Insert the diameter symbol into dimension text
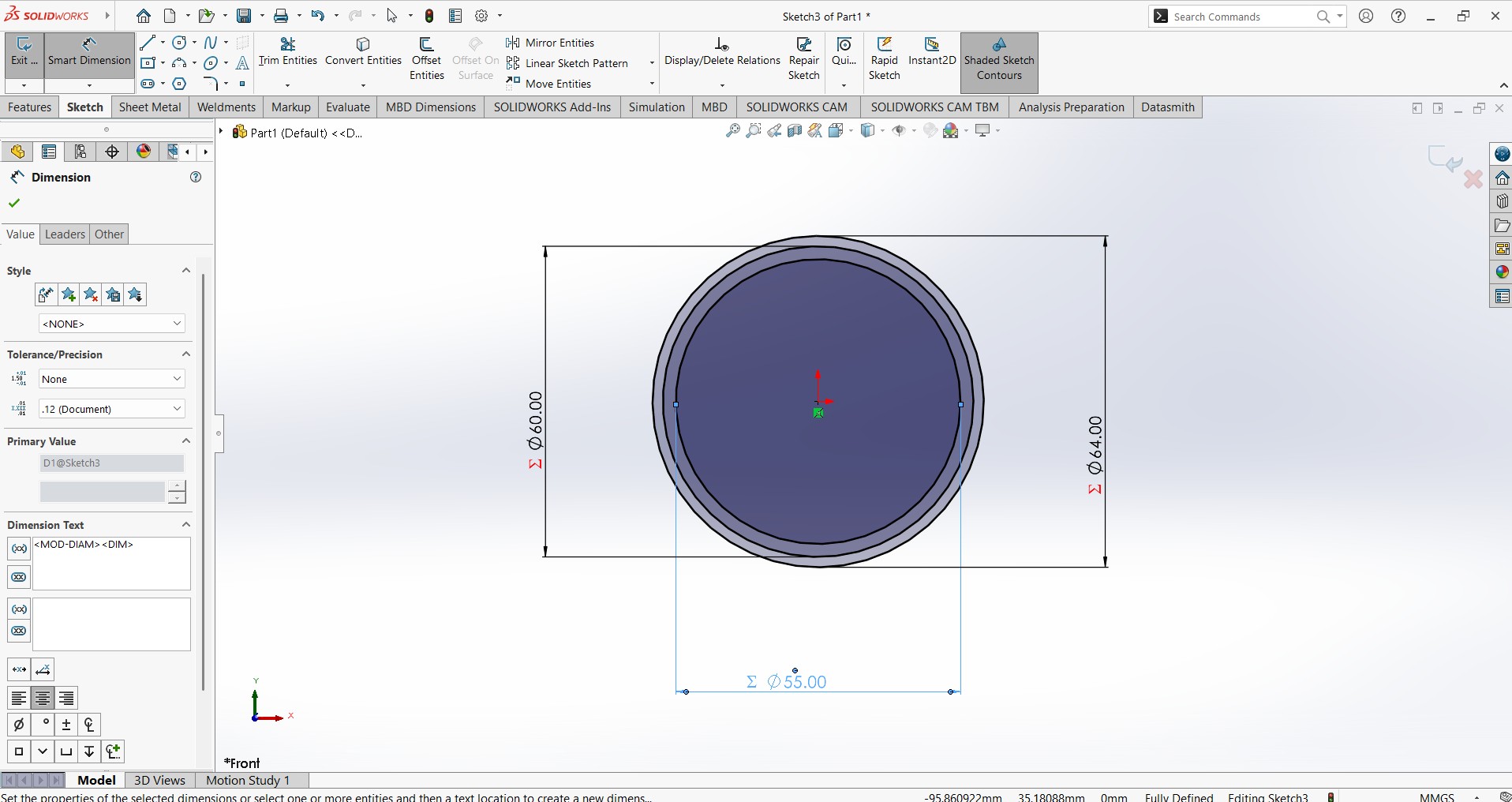This screenshot has height=802, width=1512. (19, 725)
